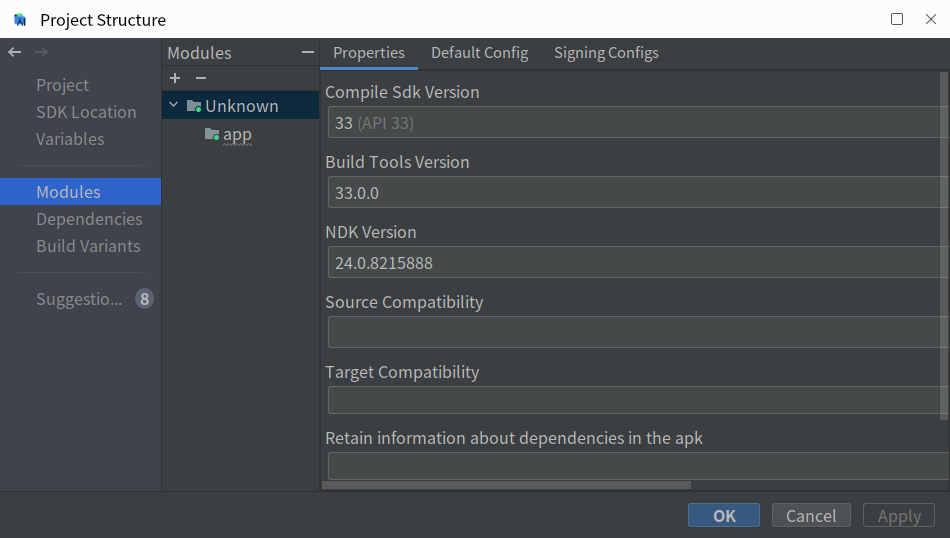Select Dependencies in the left sidebar
Image resolution: width=950 pixels, height=538 pixels.
coord(89,219)
